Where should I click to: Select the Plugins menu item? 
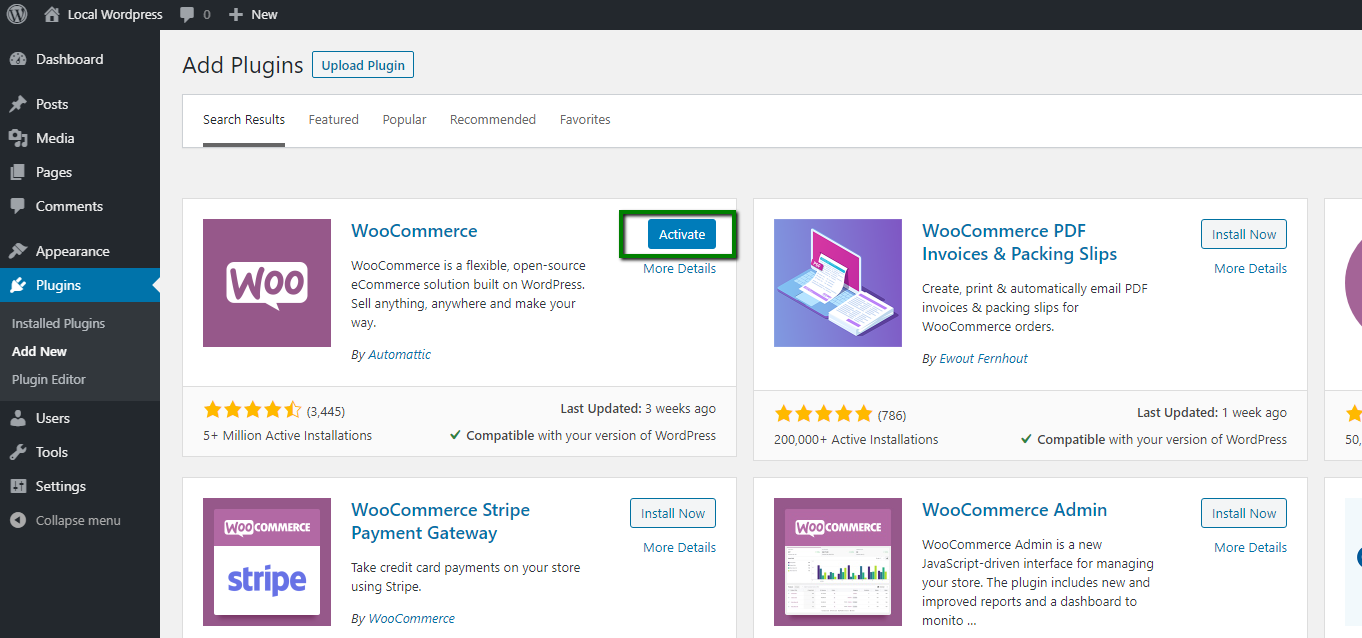[x=80, y=285]
